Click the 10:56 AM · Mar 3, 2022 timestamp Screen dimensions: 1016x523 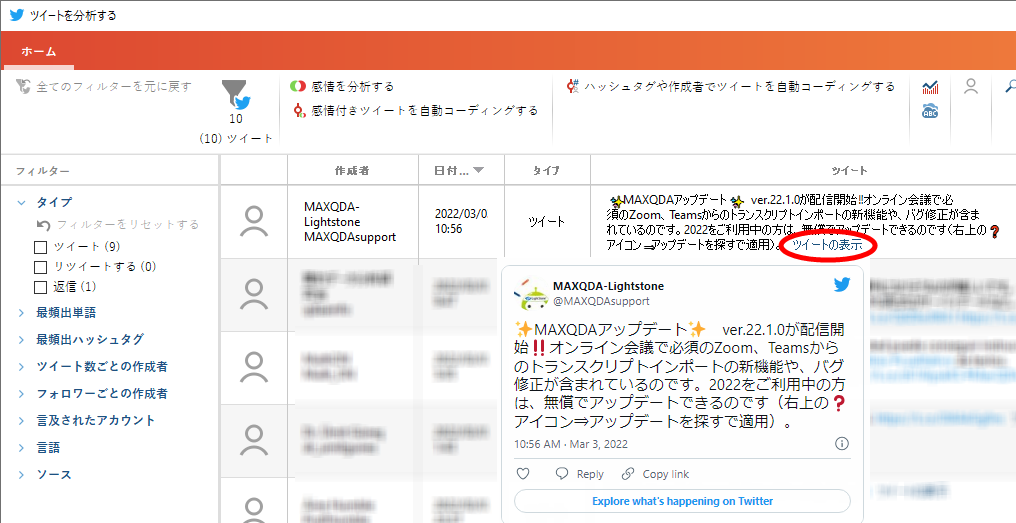coord(571,444)
